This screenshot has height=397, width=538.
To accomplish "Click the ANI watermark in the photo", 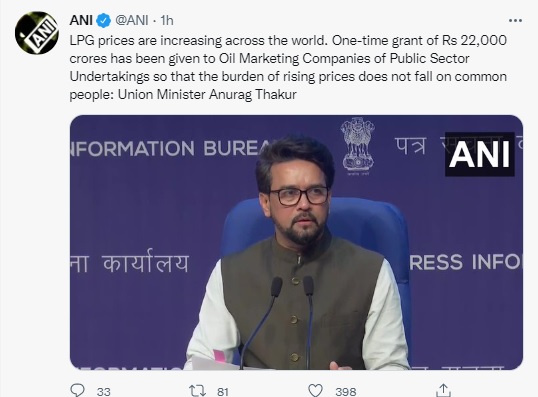I will [x=479, y=154].
